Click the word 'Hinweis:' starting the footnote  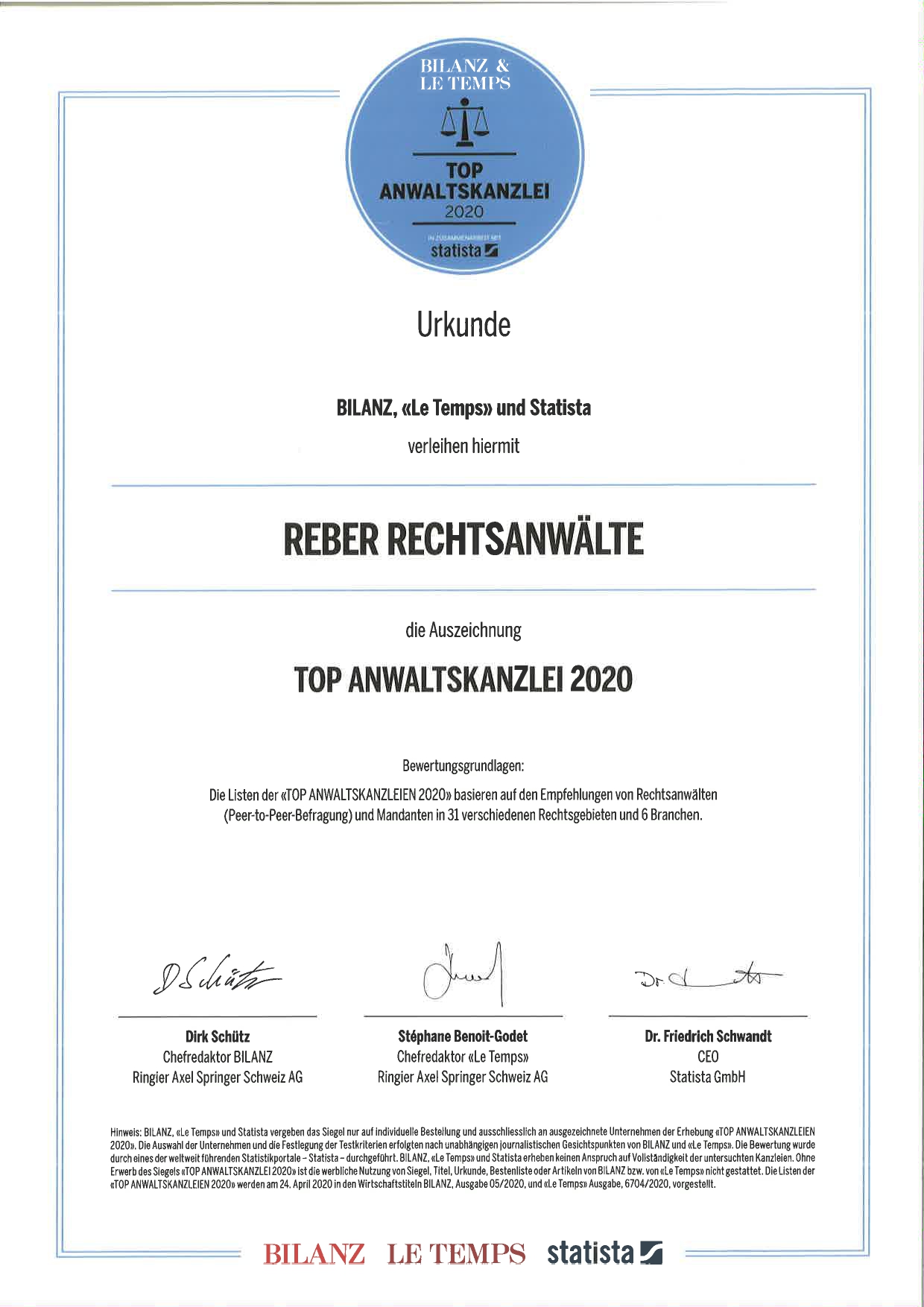[x=126, y=1132]
